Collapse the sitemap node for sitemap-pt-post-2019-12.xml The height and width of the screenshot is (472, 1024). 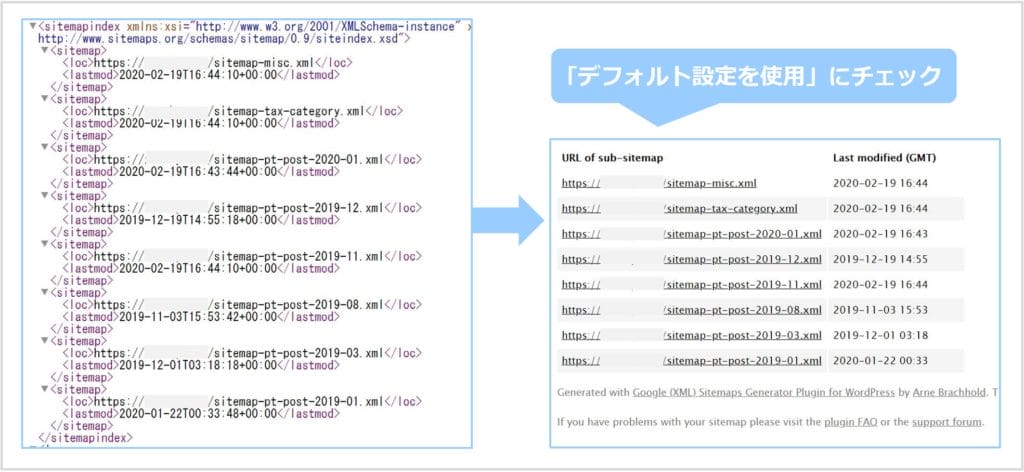click(45, 196)
